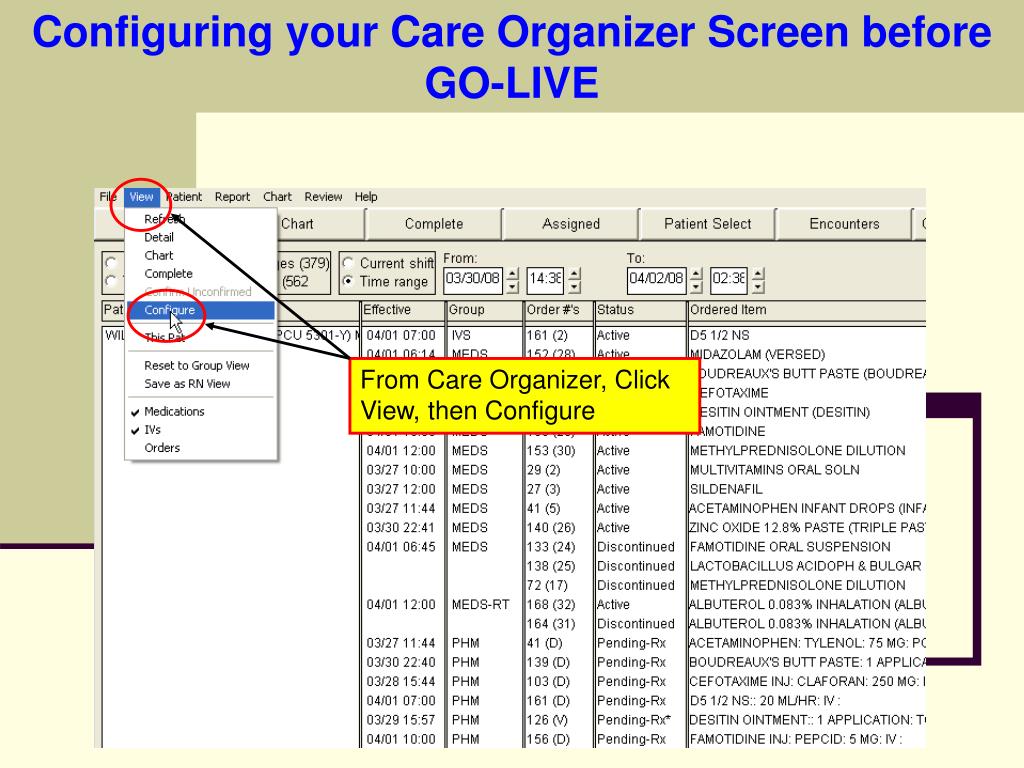Click the Chart toolbar button
The image size is (1024, 768).
(x=320, y=224)
